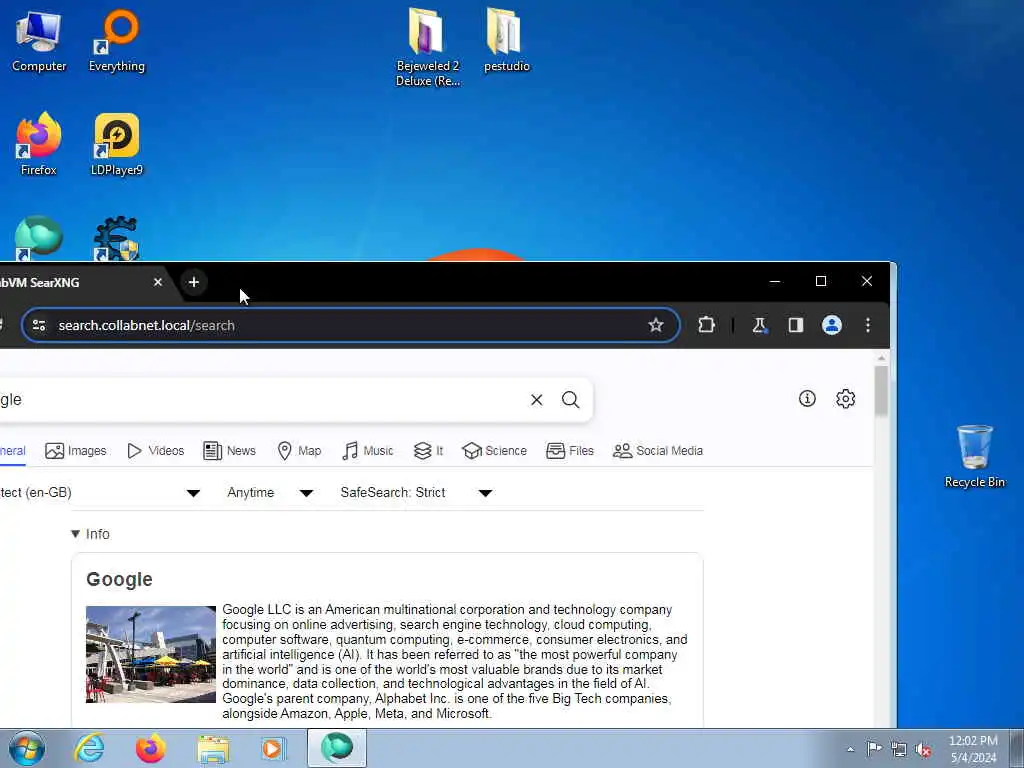Open the SearXNG about info icon
The width and height of the screenshot is (1024, 768).
coord(807,398)
